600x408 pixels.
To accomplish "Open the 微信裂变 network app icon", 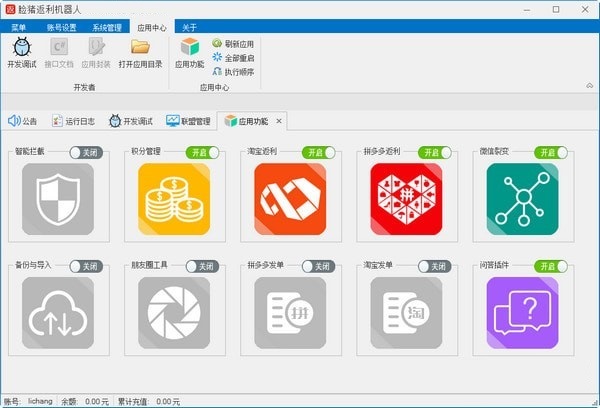I will click(522, 199).
